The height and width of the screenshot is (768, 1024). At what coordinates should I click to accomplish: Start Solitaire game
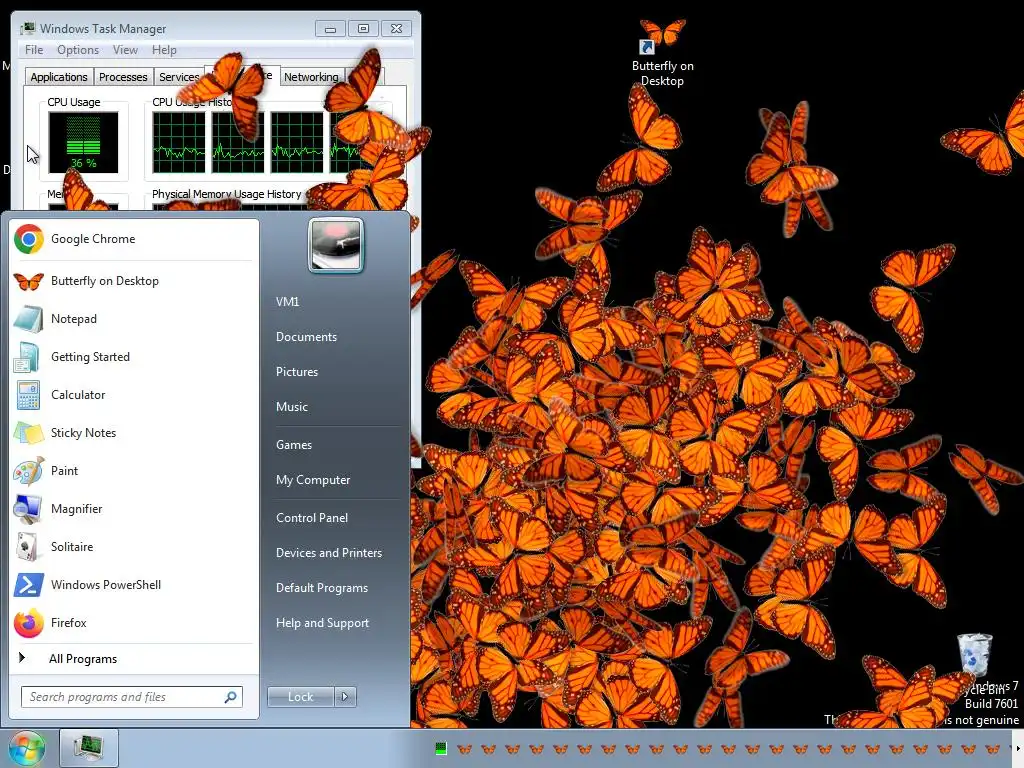coord(133,547)
